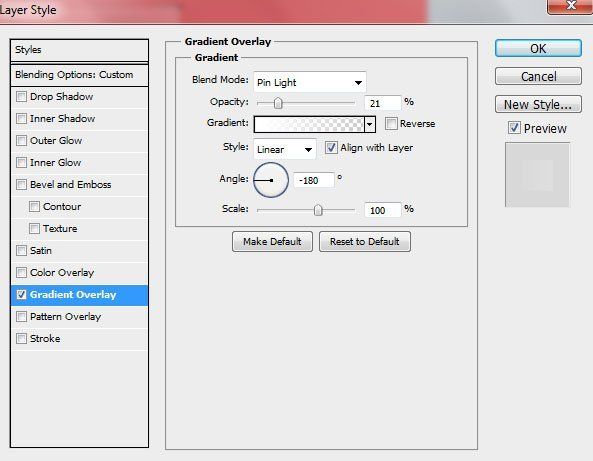593x461 pixels.
Task: Tick the Outer Glow checkbox
Action: [x=21, y=140]
